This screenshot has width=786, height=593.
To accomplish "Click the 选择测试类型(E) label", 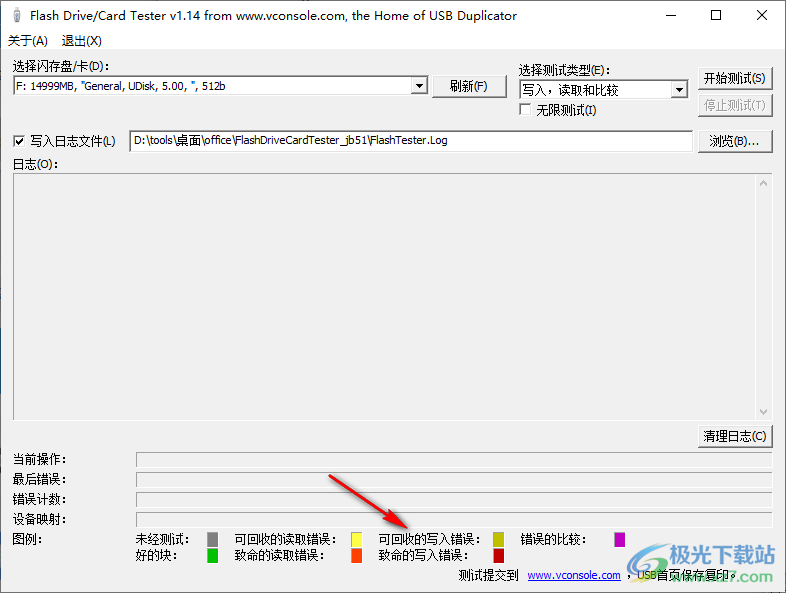I will (564, 70).
